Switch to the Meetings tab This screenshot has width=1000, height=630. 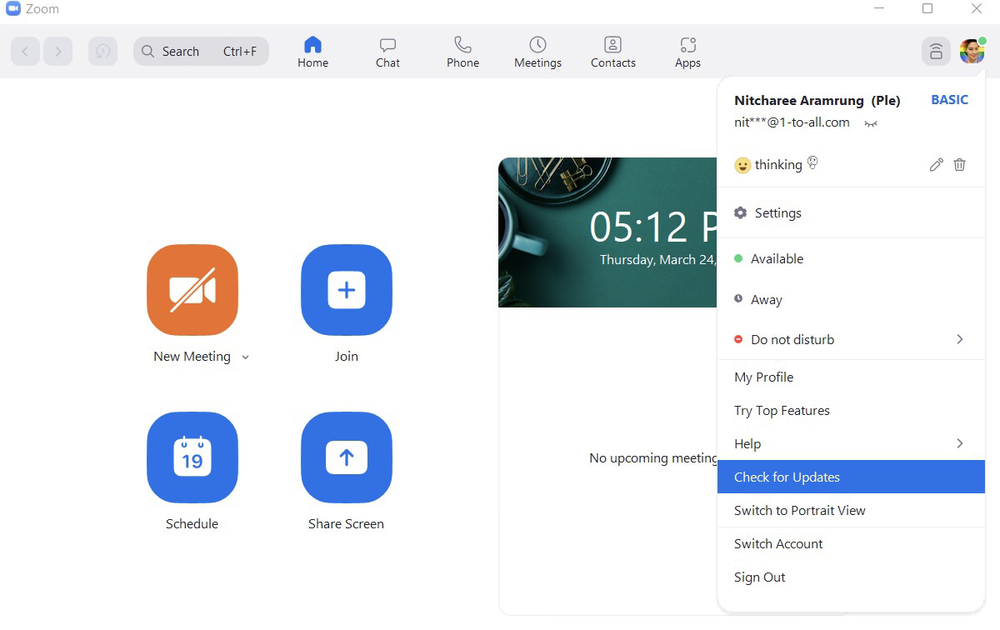[538, 52]
